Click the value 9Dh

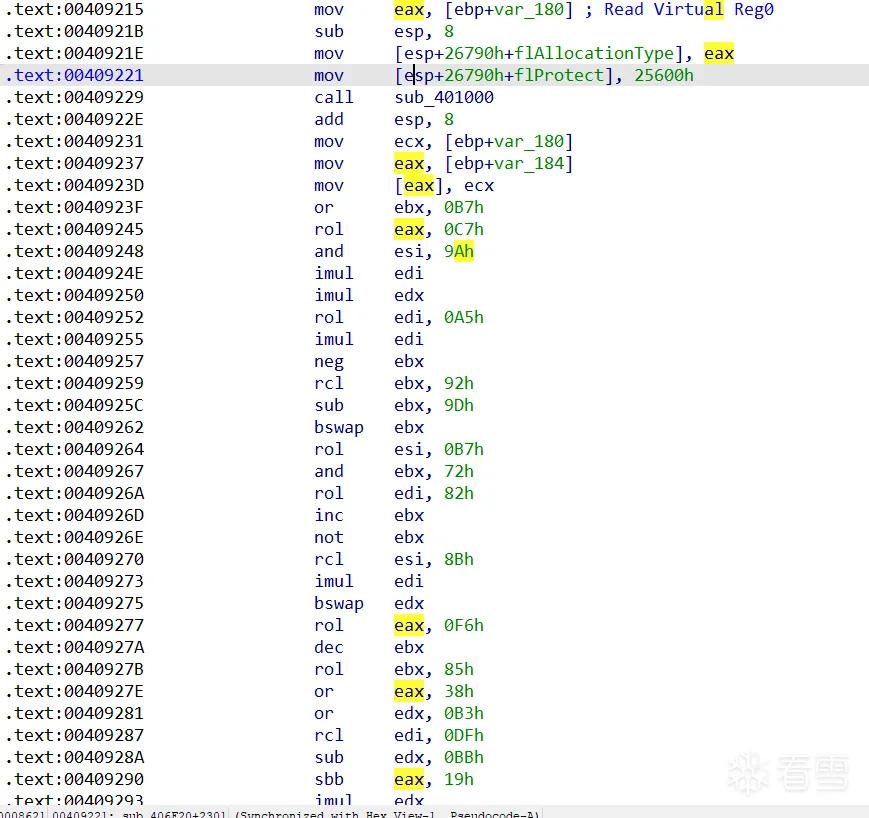(459, 406)
